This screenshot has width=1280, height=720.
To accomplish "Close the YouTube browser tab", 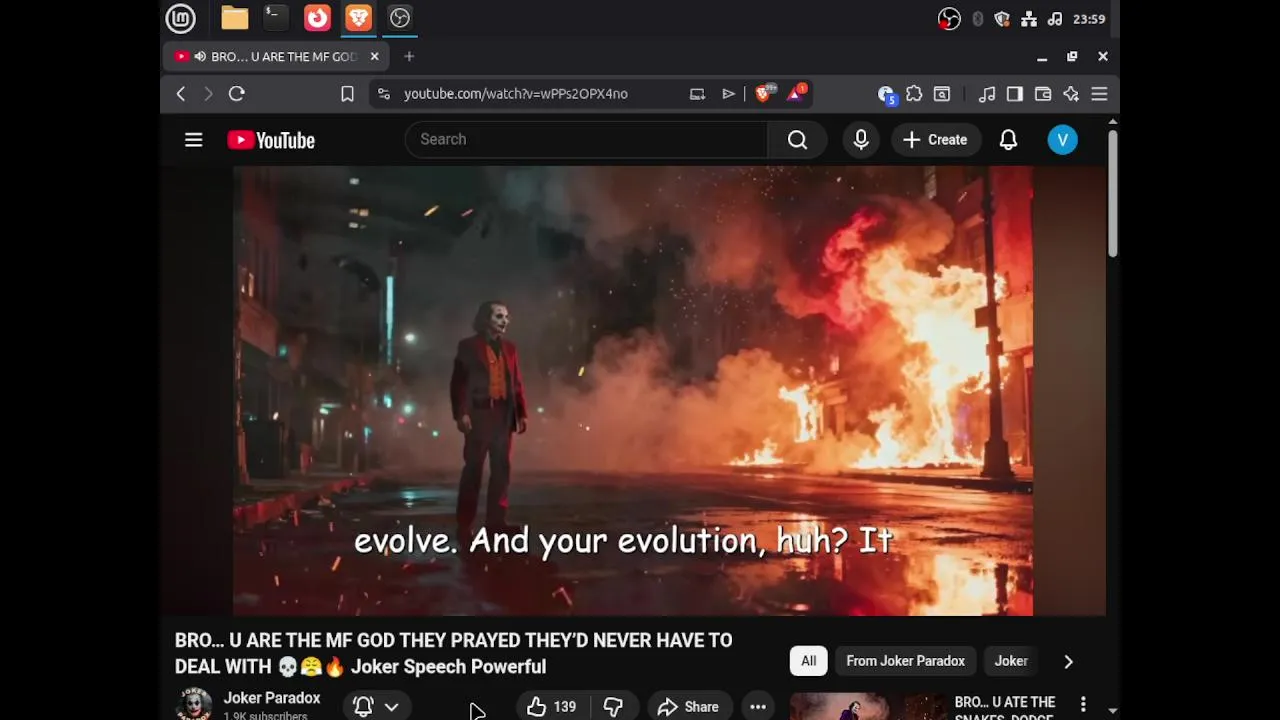I will (x=374, y=57).
